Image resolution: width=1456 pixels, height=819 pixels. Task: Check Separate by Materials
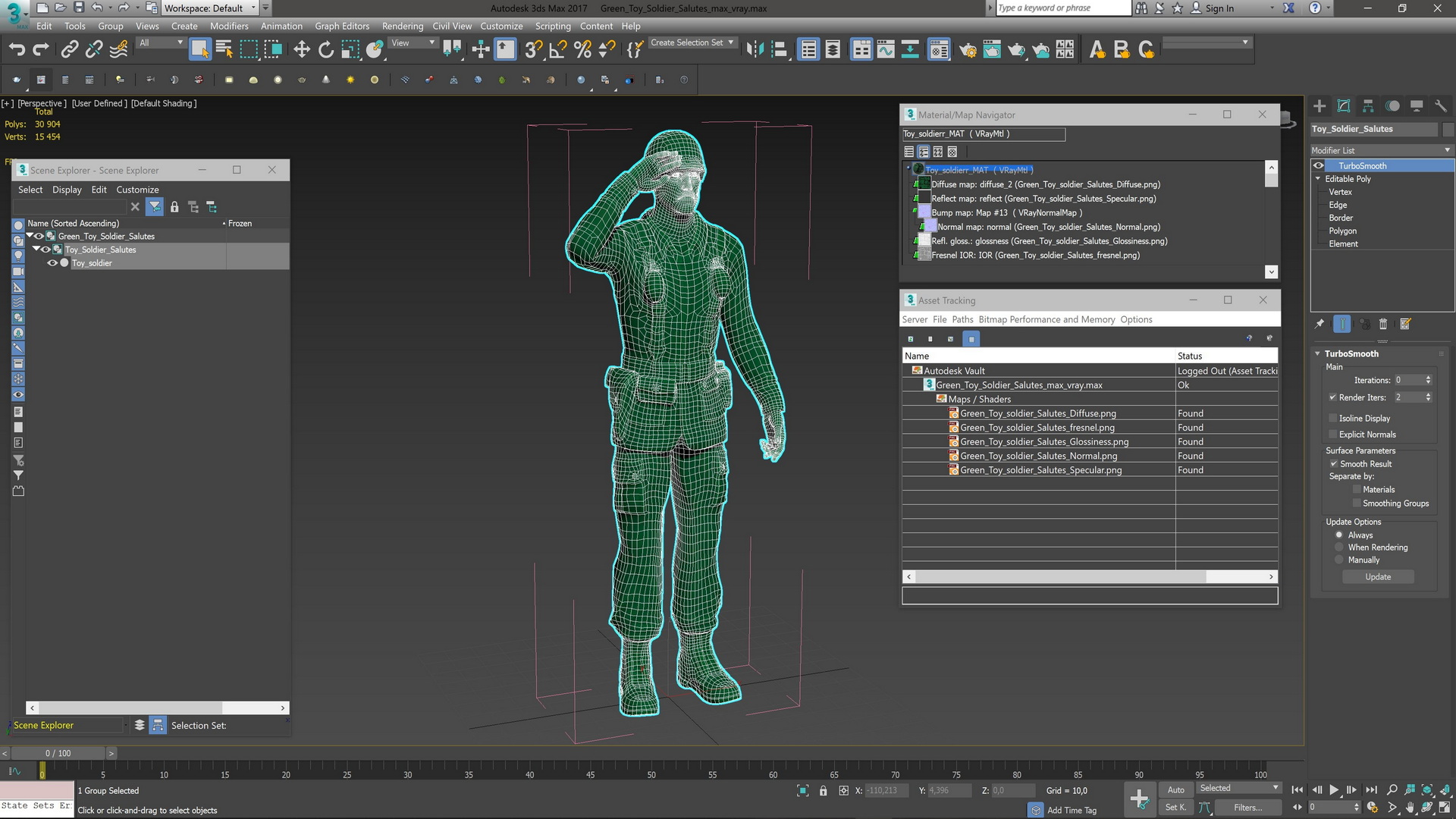tap(1357, 490)
